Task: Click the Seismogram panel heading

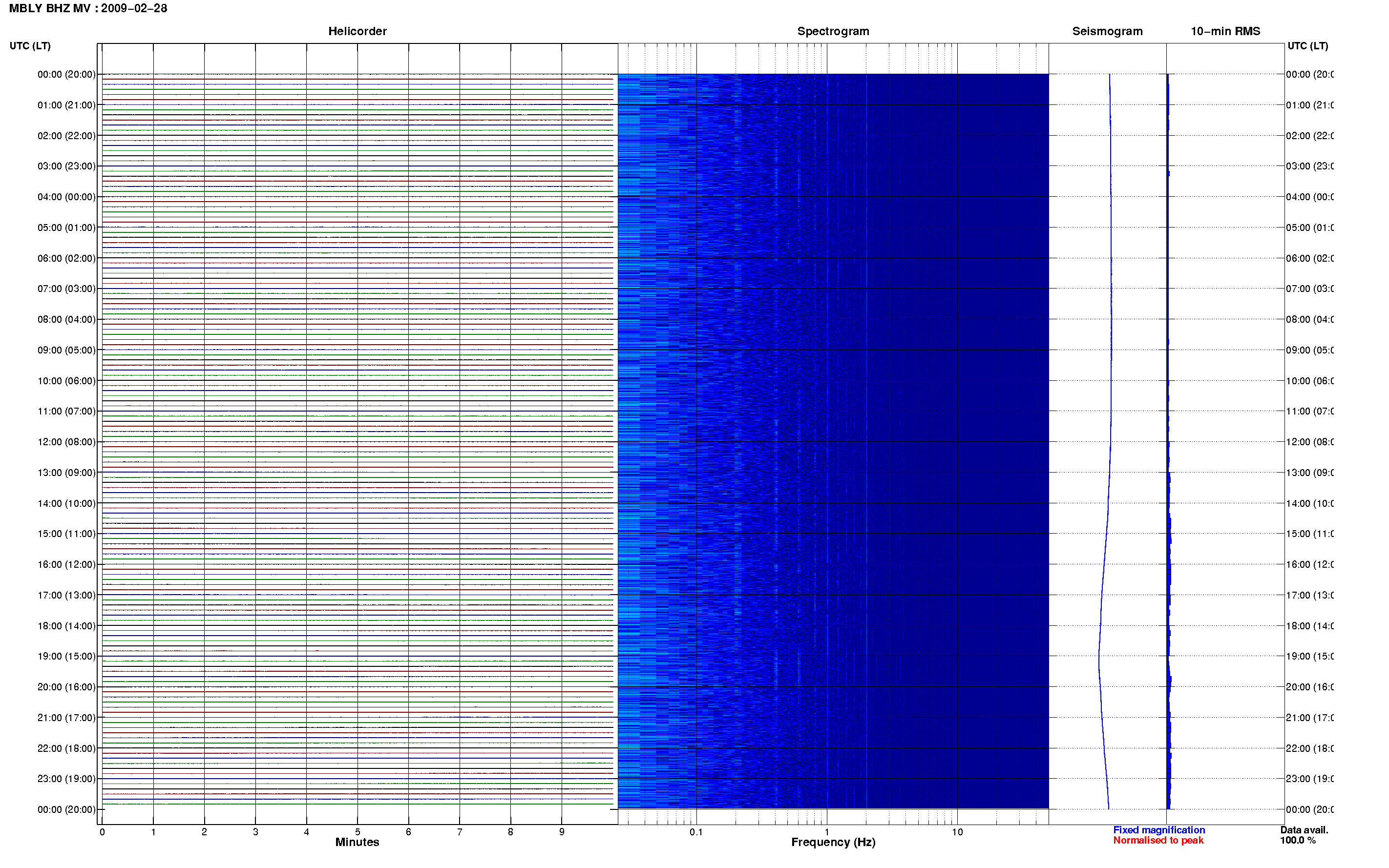Action: (1107, 31)
